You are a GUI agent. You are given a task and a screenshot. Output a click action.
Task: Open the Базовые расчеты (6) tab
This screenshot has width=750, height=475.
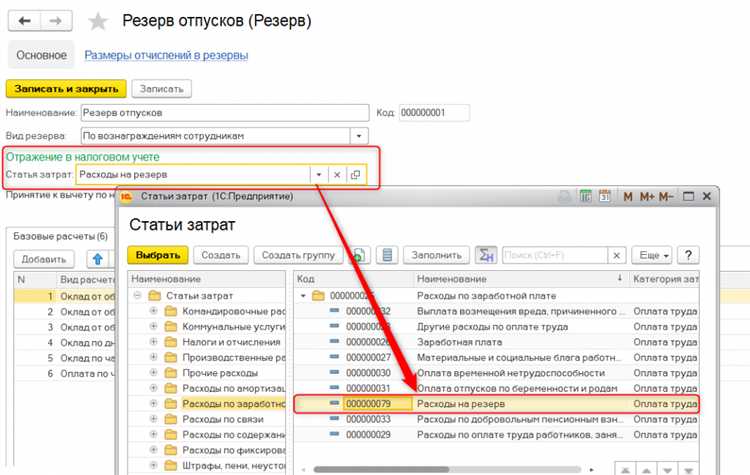tap(60, 236)
